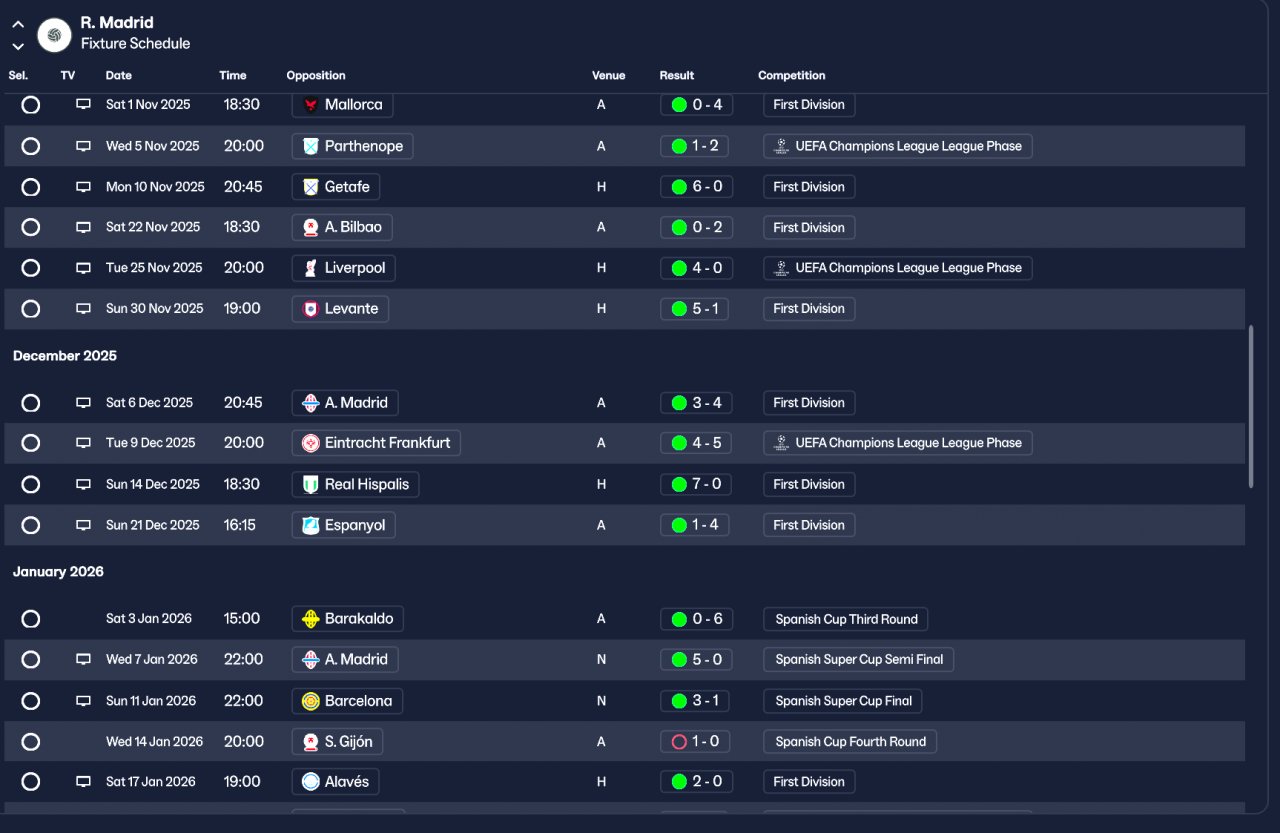Select the Barakaldo fixture radio button
Viewport: 1280px width, 833px height.
(x=31, y=619)
